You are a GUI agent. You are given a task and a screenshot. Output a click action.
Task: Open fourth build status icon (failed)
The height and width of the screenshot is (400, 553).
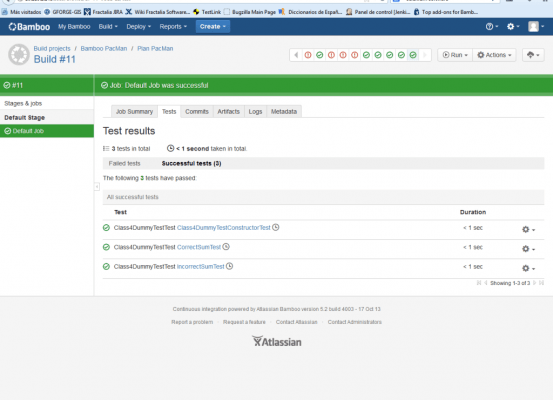(x=343, y=55)
